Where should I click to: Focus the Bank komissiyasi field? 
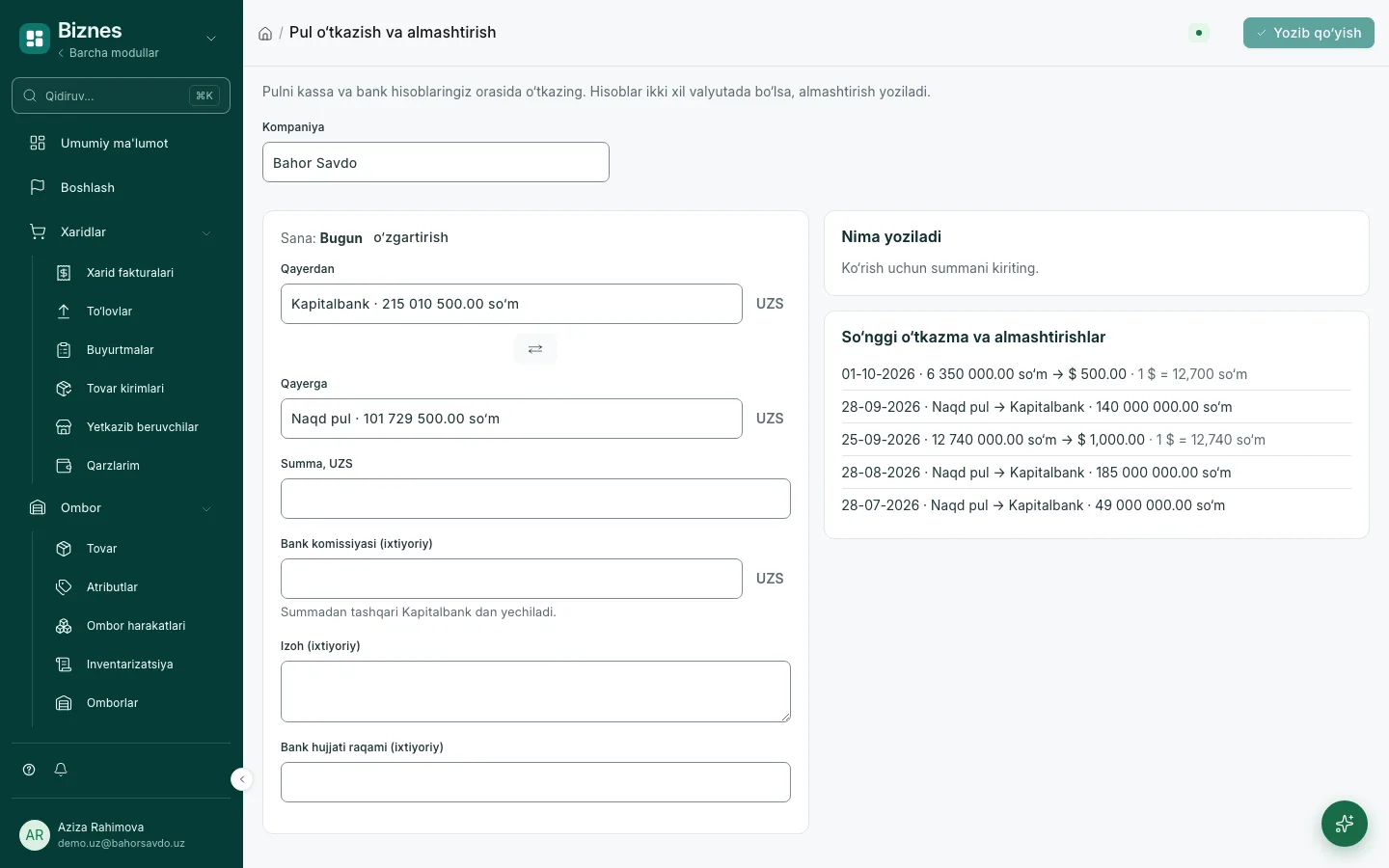pyautogui.click(x=511, y=579)
